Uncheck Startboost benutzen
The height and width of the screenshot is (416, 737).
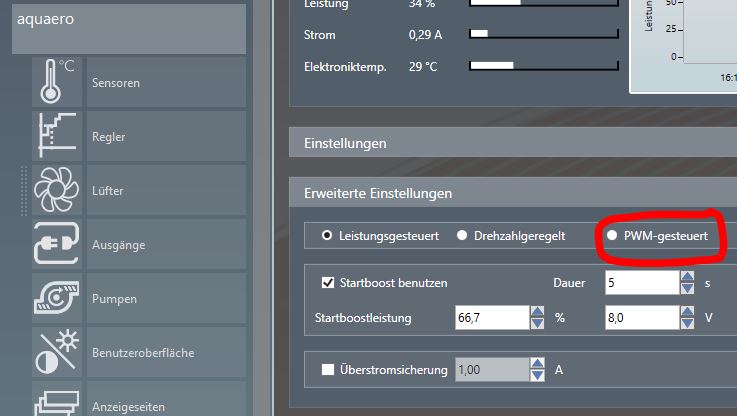328,283
